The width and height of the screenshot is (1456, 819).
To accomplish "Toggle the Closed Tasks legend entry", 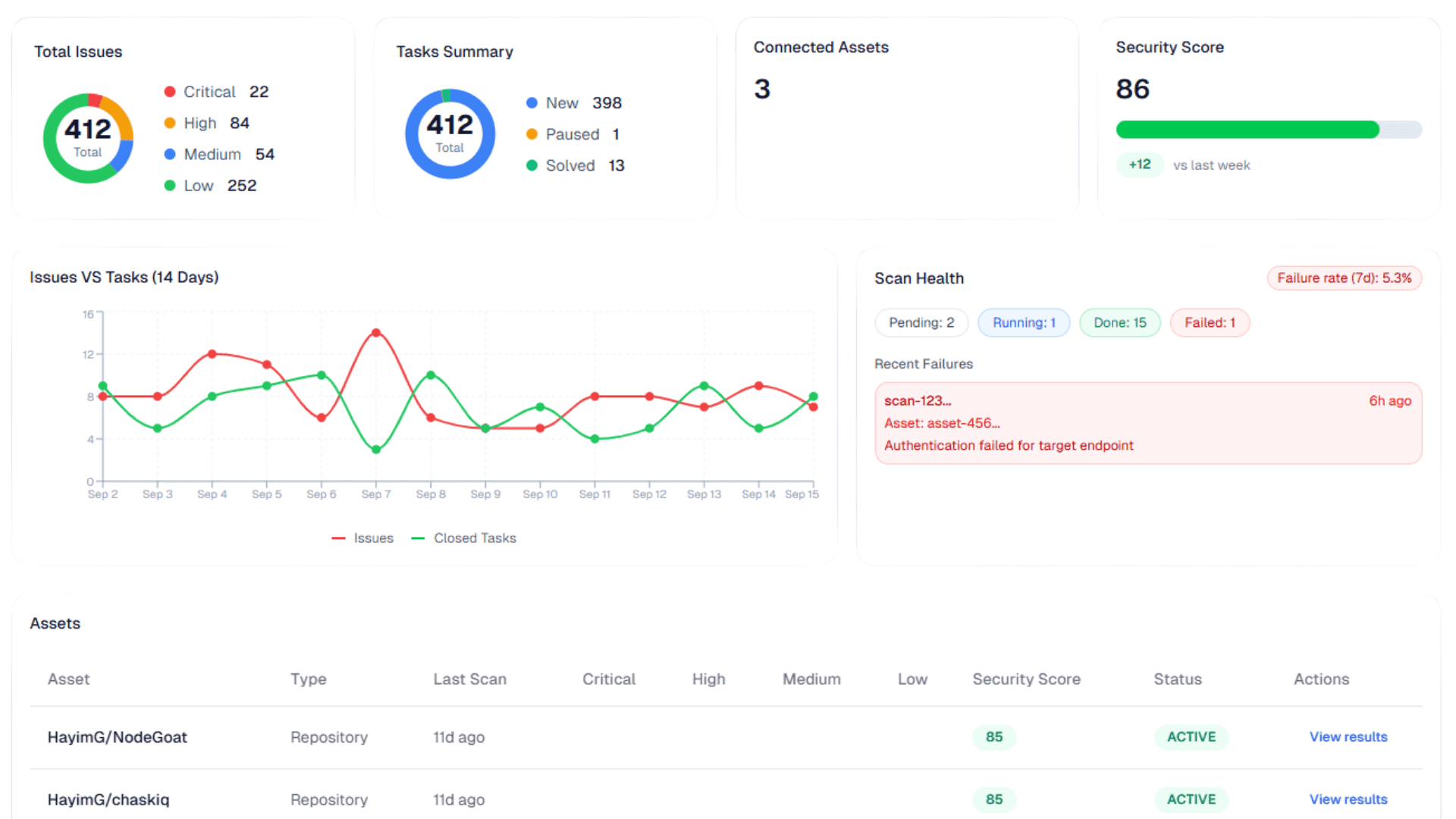I will coord(463,538).
